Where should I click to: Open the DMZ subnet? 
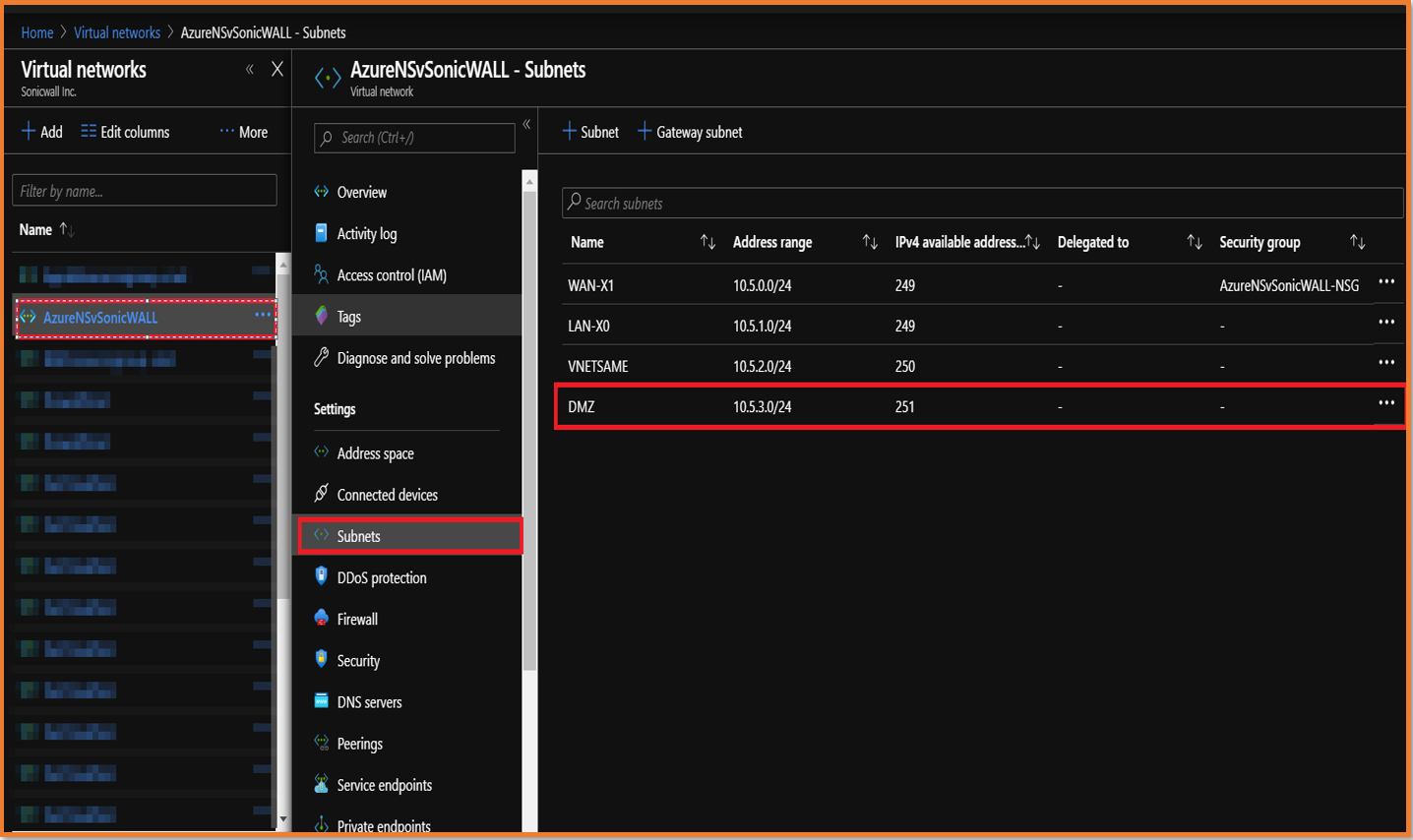pos(581,406)
